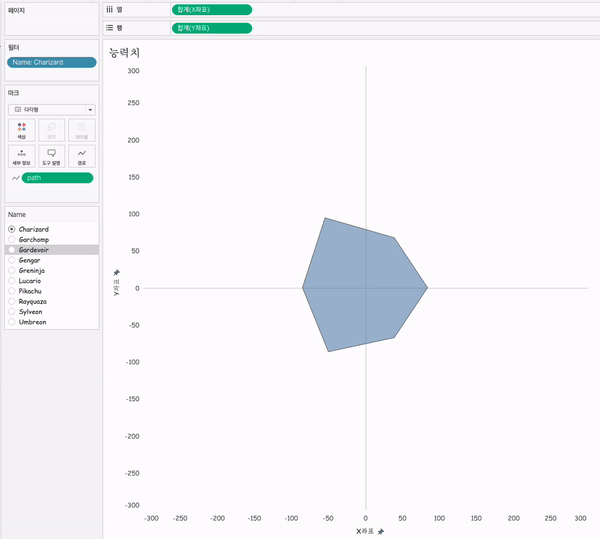Click the 능력치 sheet title
Viewport: 600px width, 539px height.
coord(124,51)
